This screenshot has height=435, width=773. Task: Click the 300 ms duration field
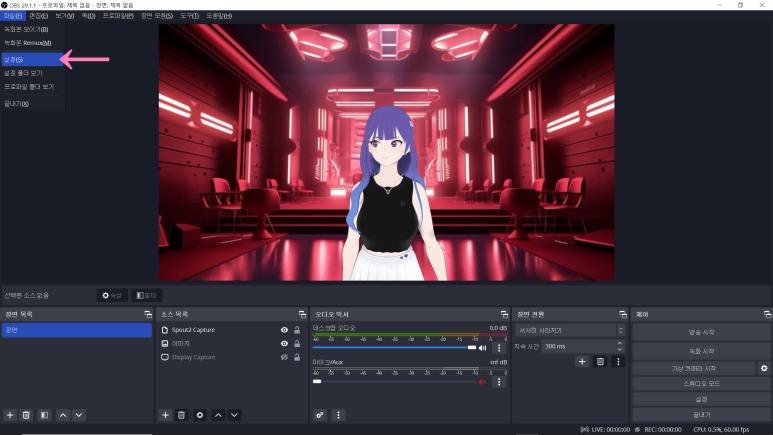click(579, 346)
